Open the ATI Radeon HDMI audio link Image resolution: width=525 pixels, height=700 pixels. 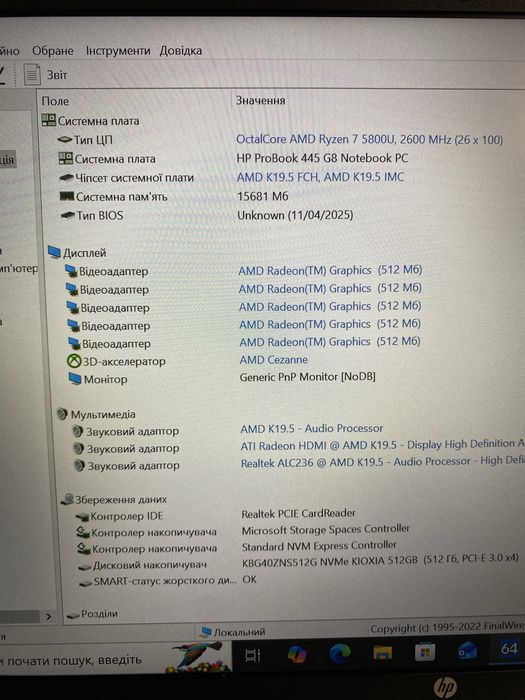coord(383,445)
